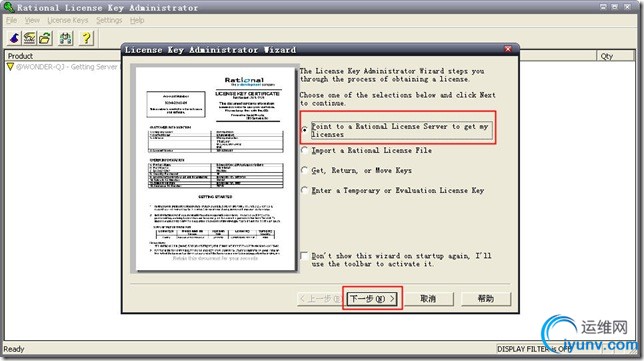Click the yellow triangle icon beside WONDER-QJ

10,67
